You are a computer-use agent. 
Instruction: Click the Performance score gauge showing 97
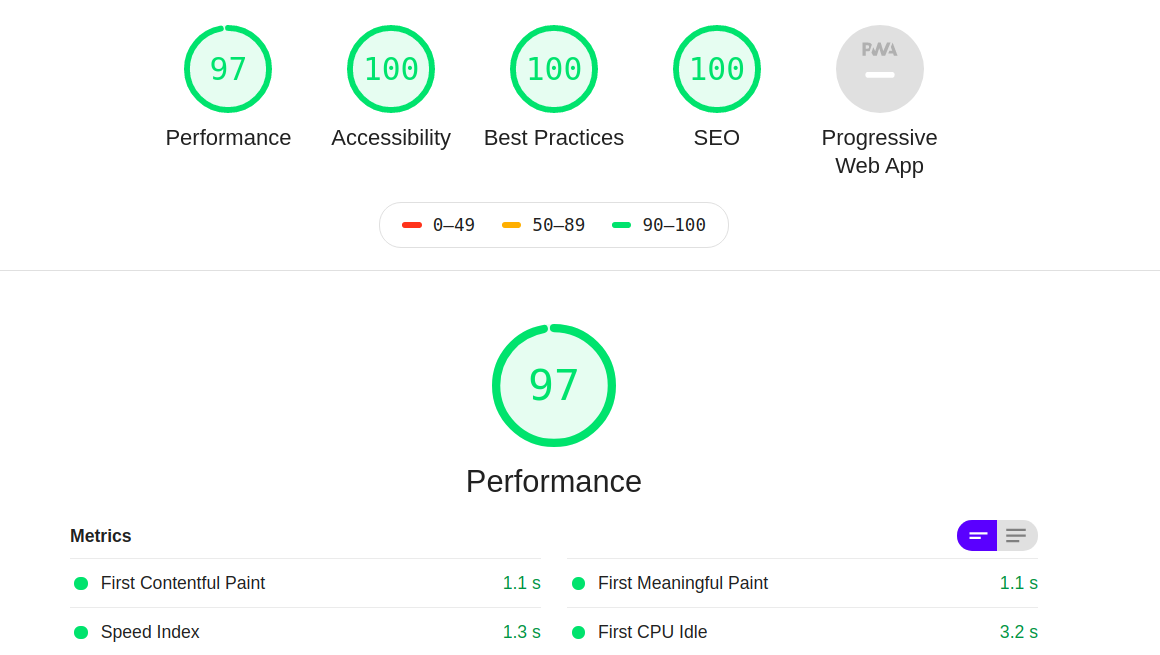point(228,69)
